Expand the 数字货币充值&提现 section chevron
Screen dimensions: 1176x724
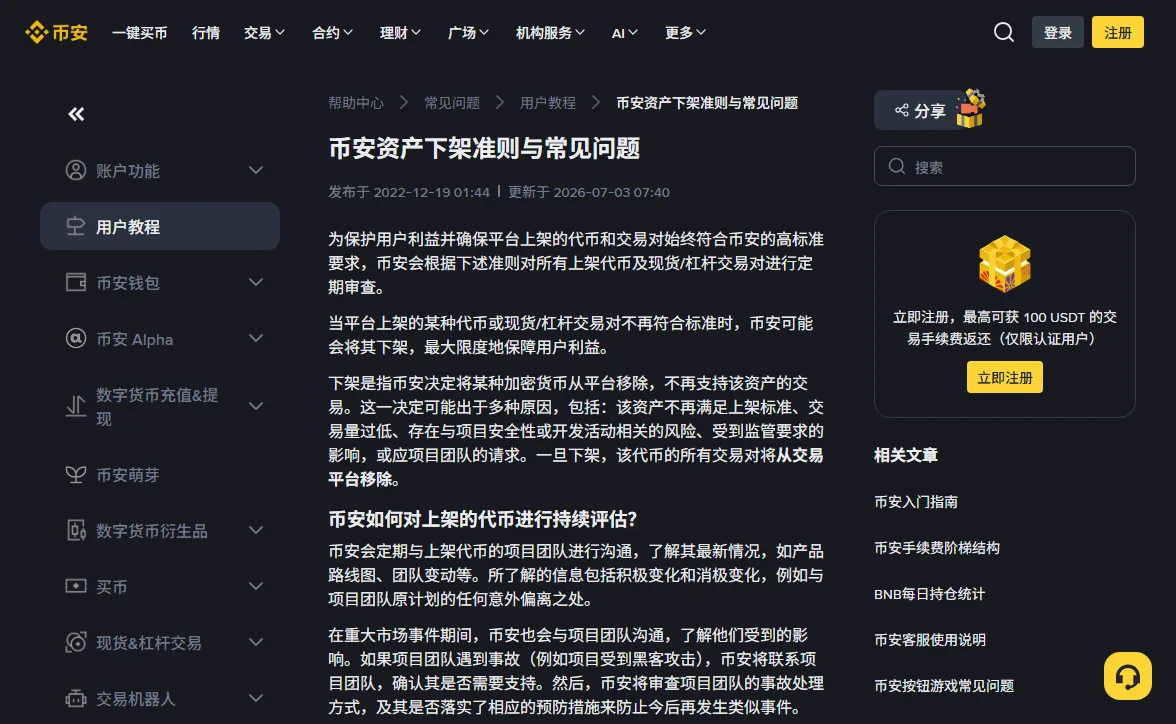[x=256, y=406]
